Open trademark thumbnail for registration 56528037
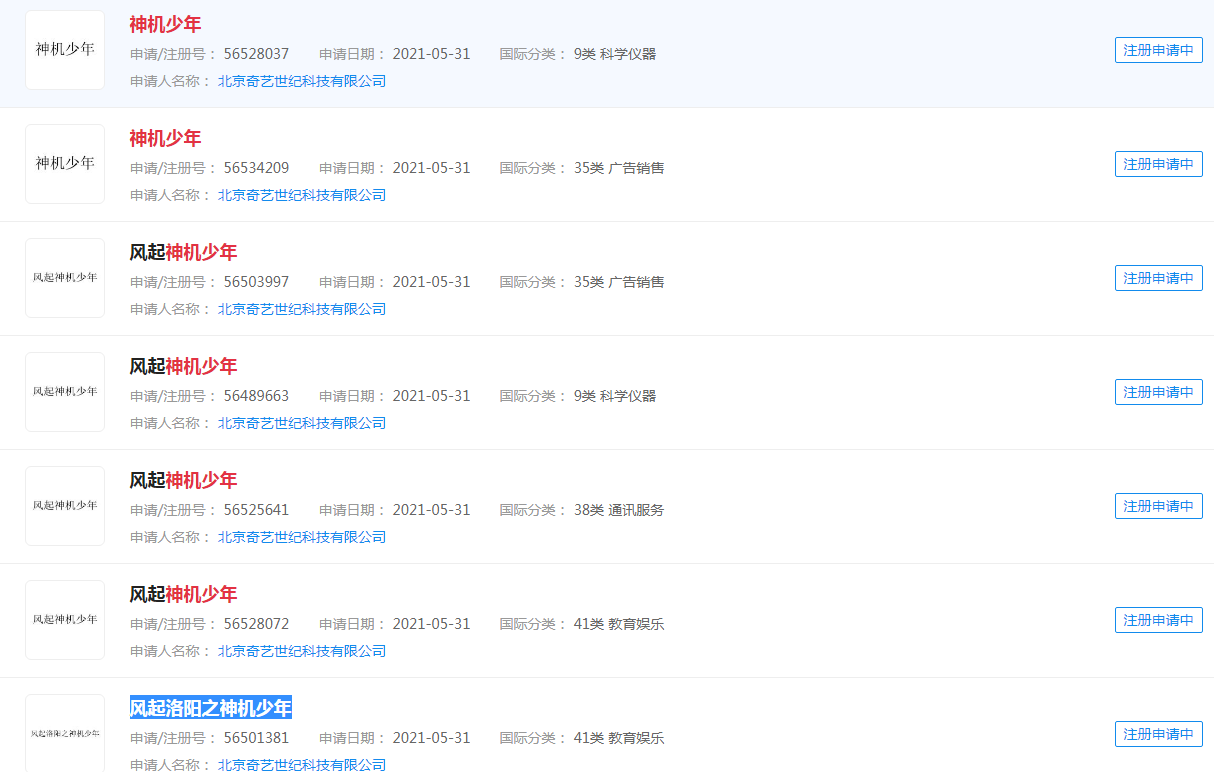 65,50
